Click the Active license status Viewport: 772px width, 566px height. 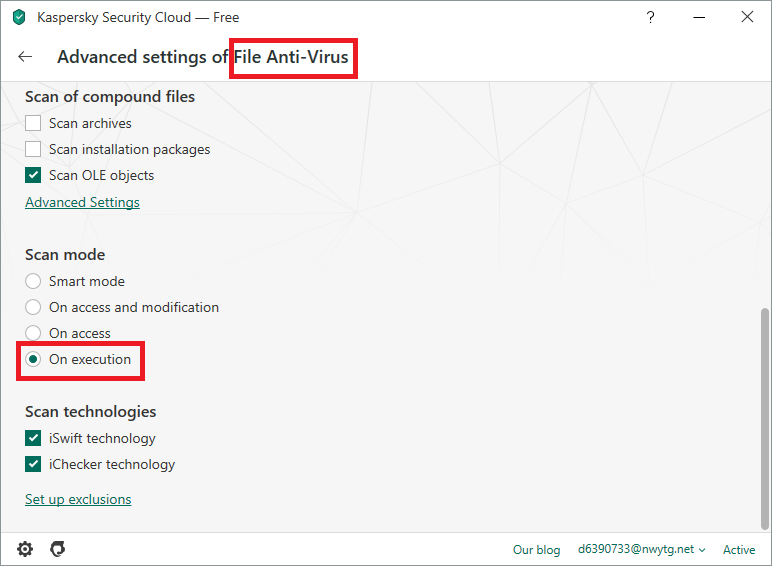739,550
